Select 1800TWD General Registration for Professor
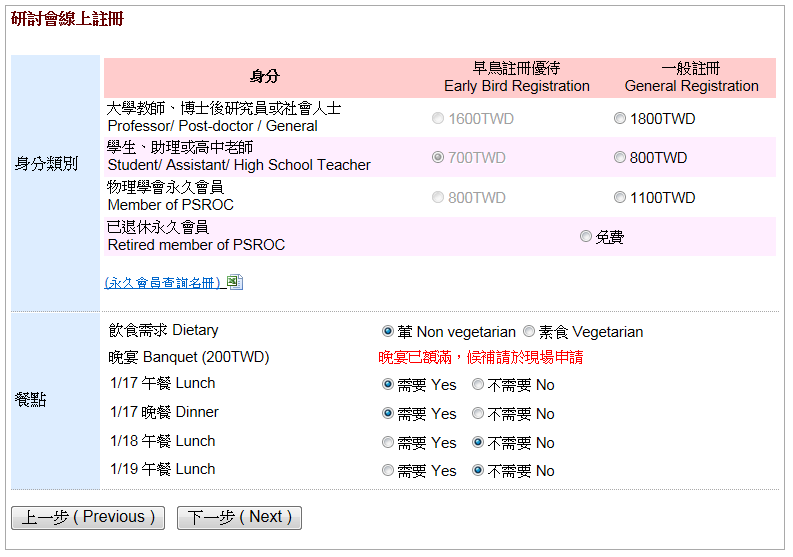This screenshot has height=557, width=793. pyautogui.click(x=620, y=119)
